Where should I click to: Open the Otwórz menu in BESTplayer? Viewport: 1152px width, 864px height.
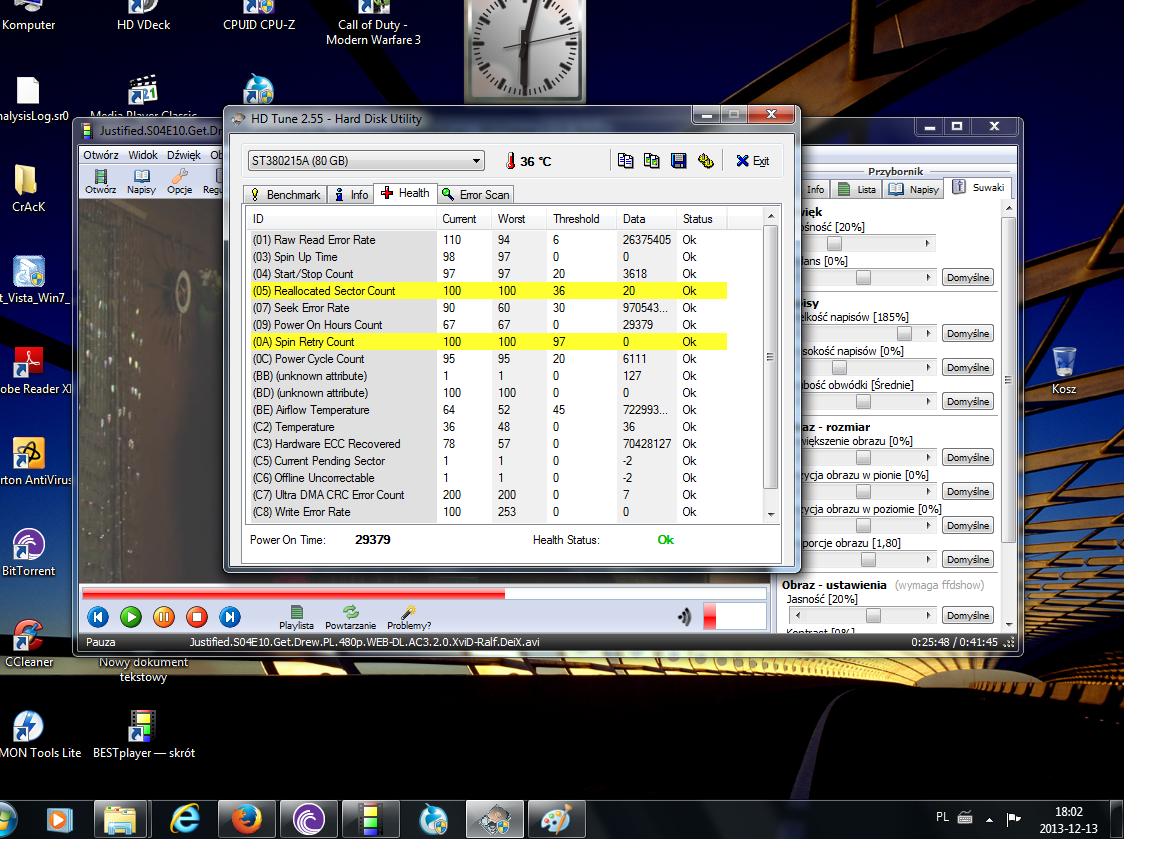tap(101, 155)
